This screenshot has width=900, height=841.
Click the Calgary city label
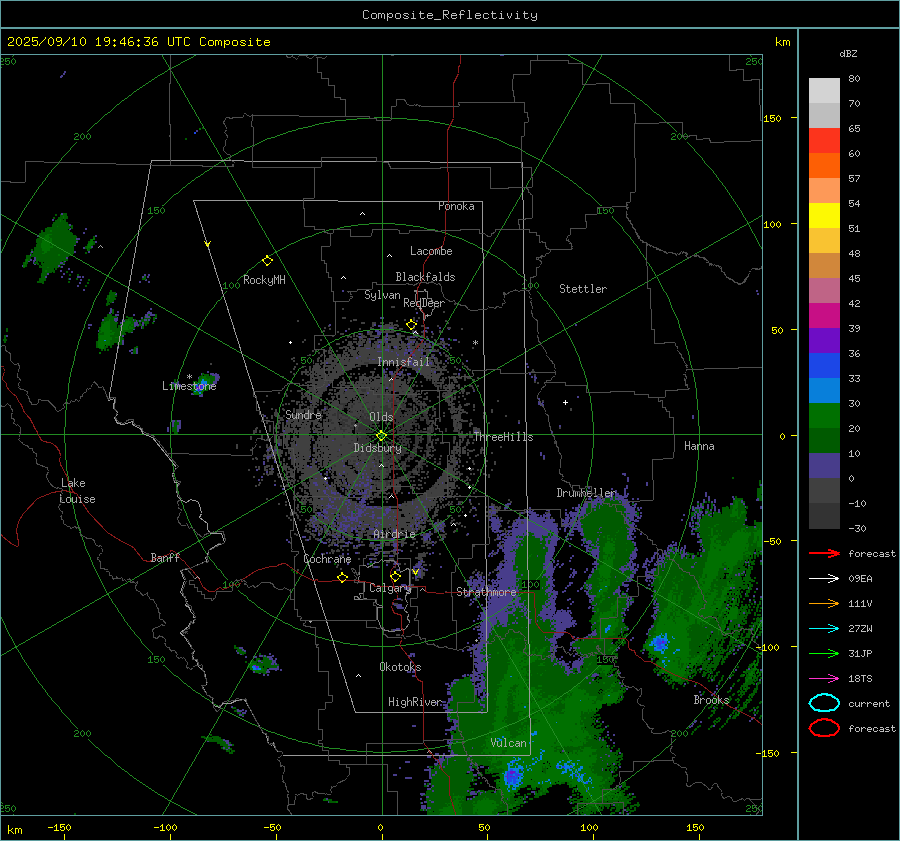pos(390,588)
